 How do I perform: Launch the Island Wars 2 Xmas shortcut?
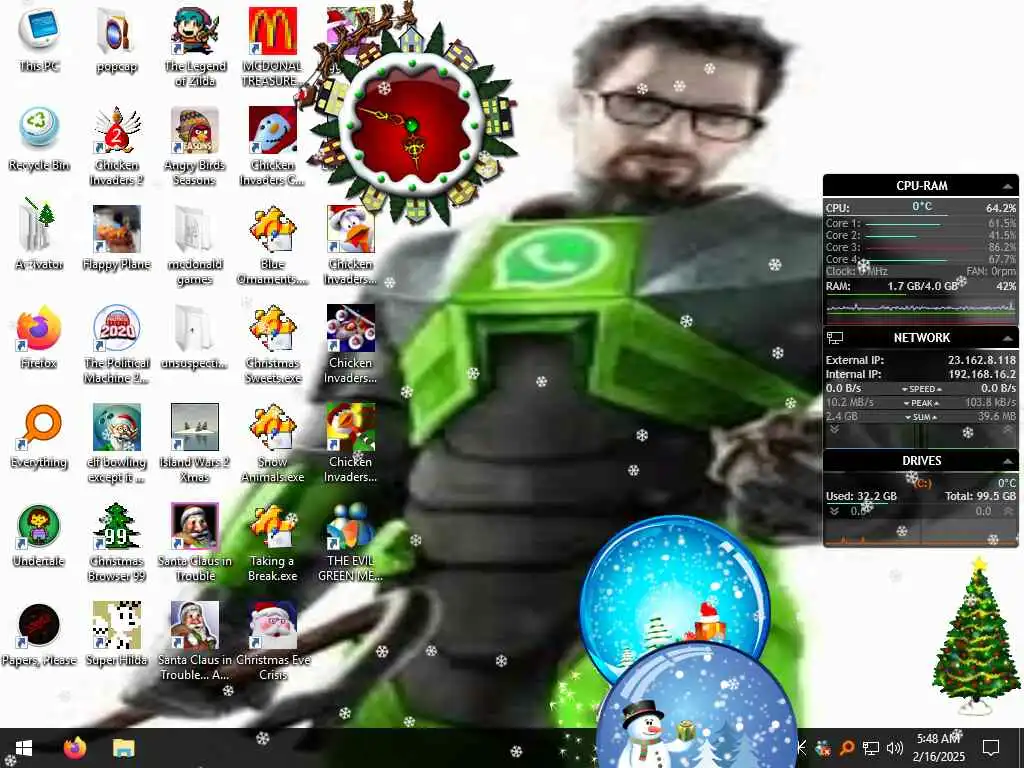point(195,443)
